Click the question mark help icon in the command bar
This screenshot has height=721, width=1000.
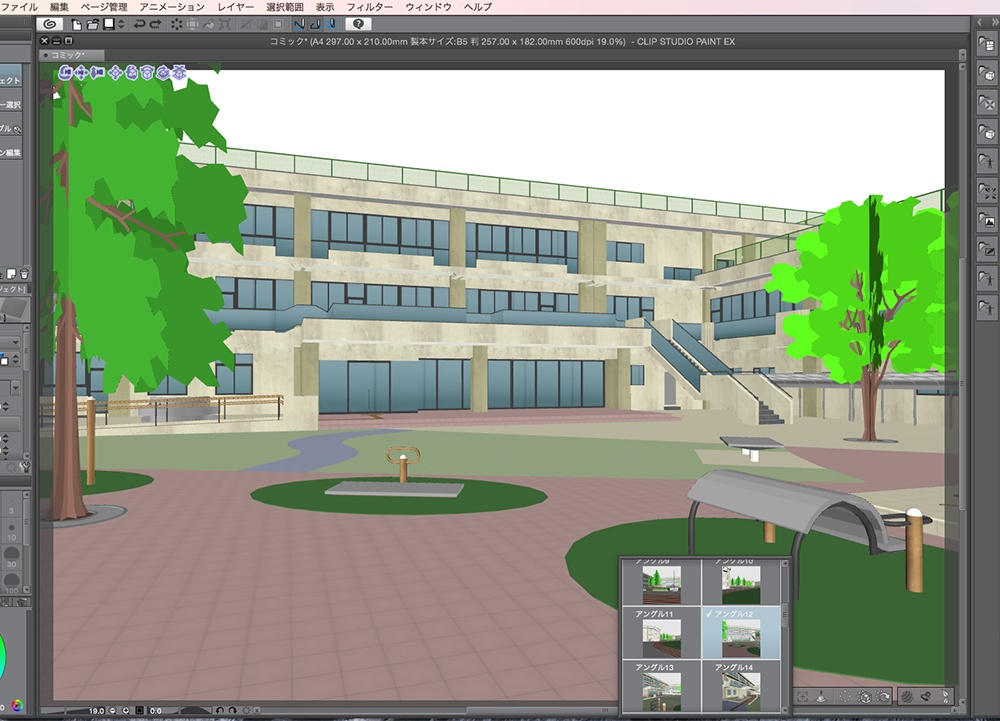pos(357,24)
